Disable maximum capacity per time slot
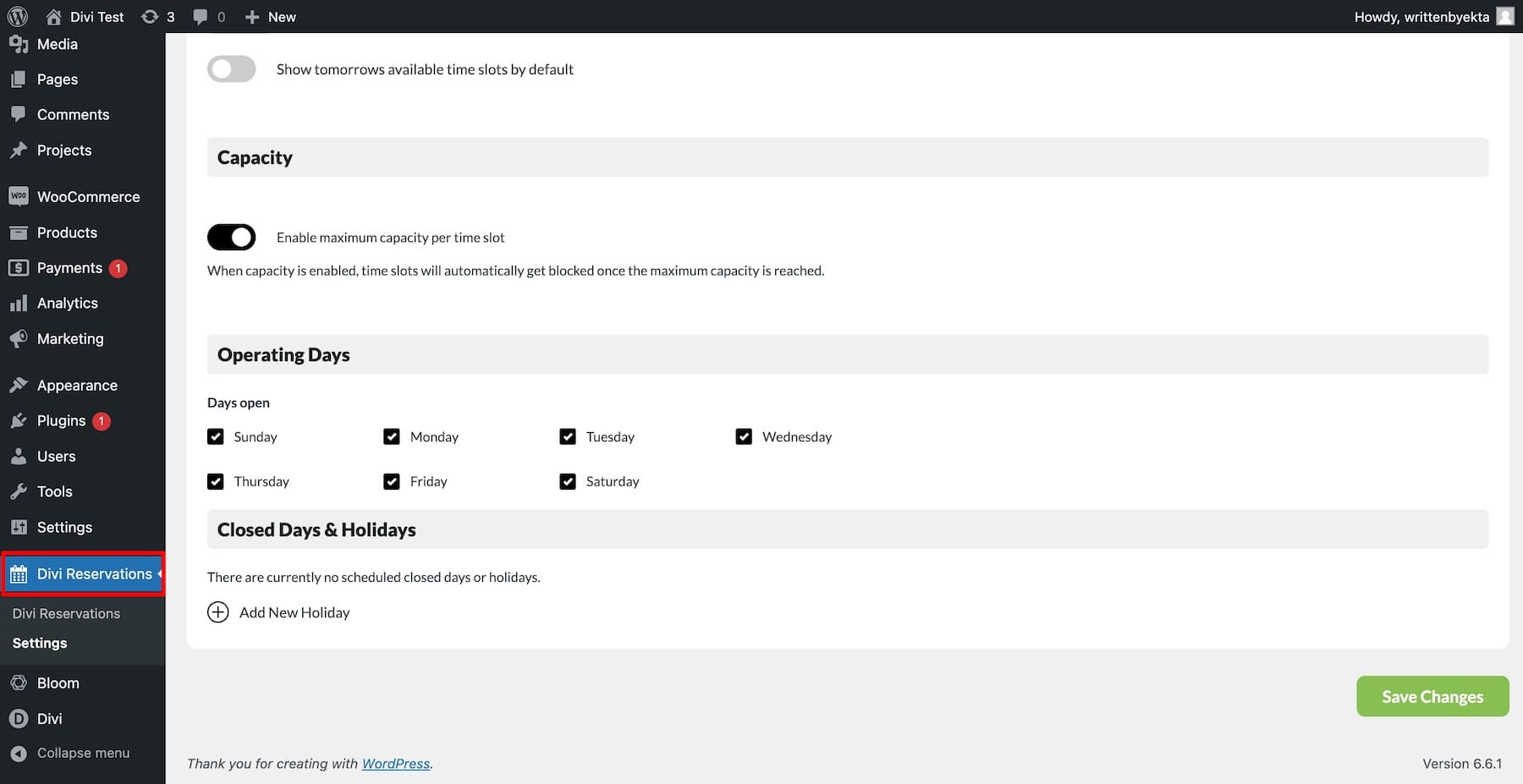The width and height of the screenshot is (1523, 784). pyautogui.click(x=231, y=237)
